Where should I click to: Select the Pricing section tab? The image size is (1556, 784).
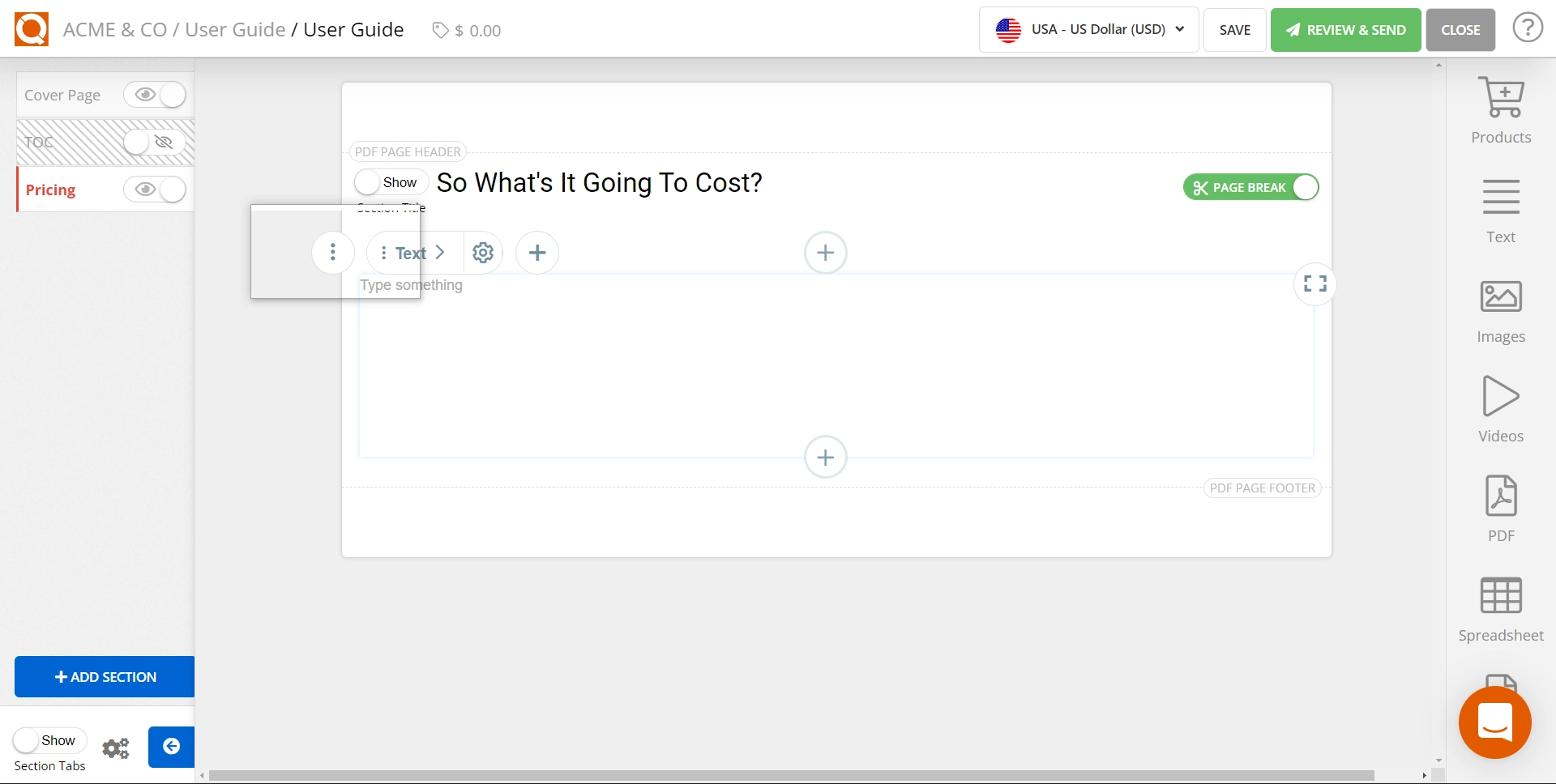coord(50,190)
